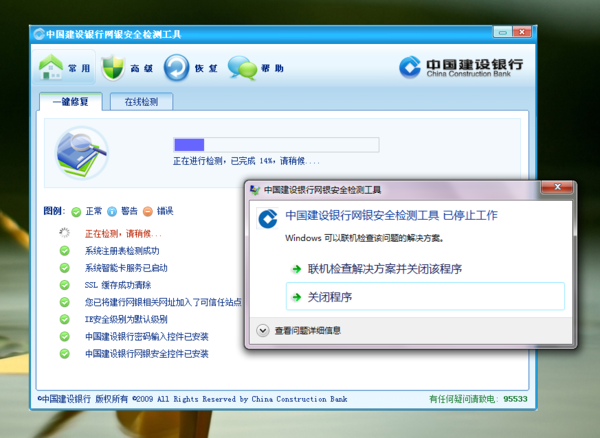Click green check beside SSL 缓存成功清除

point(65,285)
